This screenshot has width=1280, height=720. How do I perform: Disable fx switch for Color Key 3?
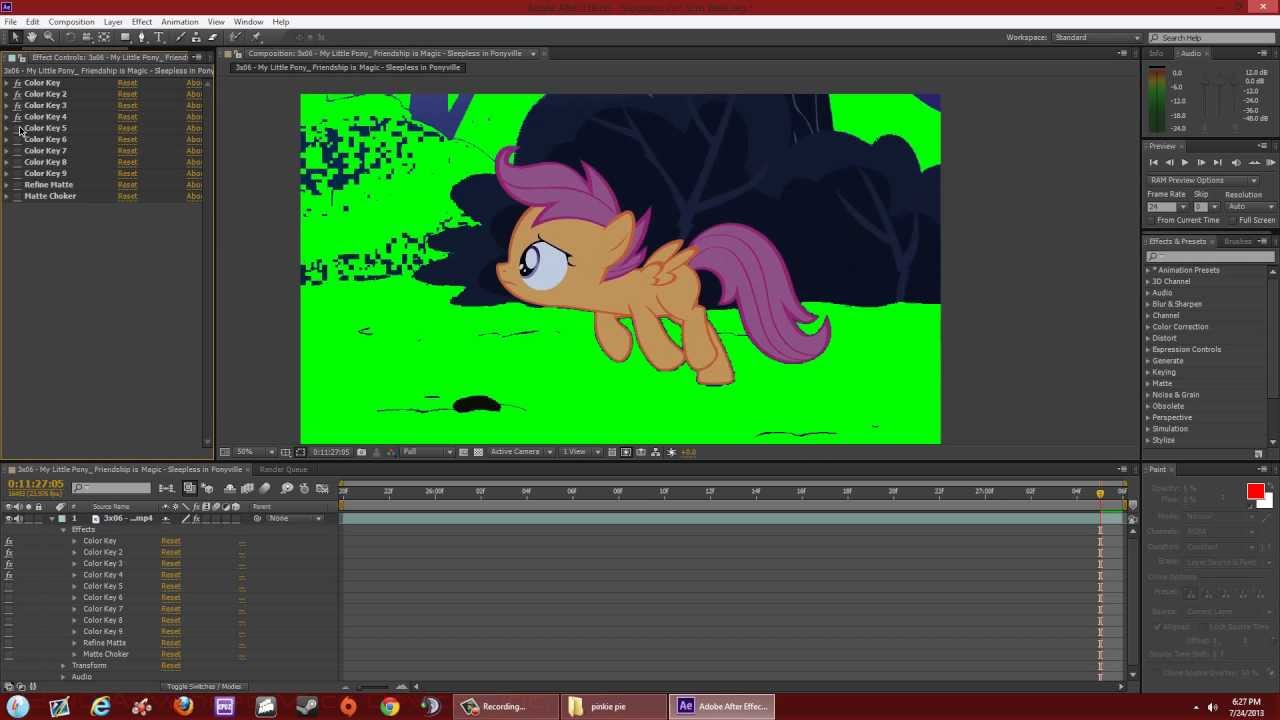point(17,105)
